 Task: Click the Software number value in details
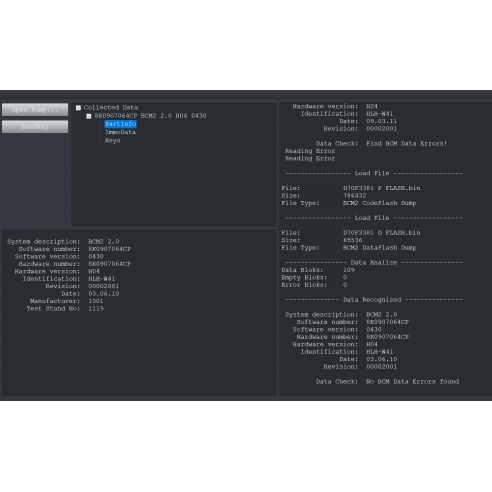tap(110, 249)
